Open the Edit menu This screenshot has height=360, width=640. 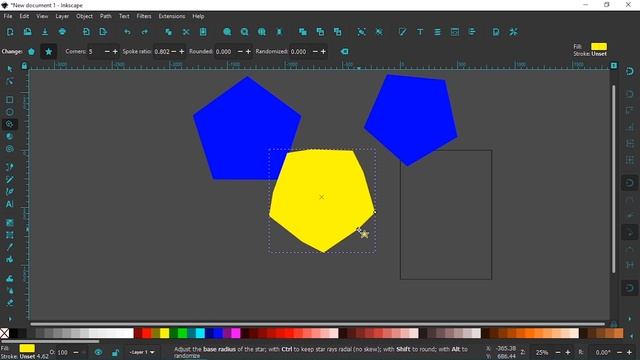tap(24, 16)
